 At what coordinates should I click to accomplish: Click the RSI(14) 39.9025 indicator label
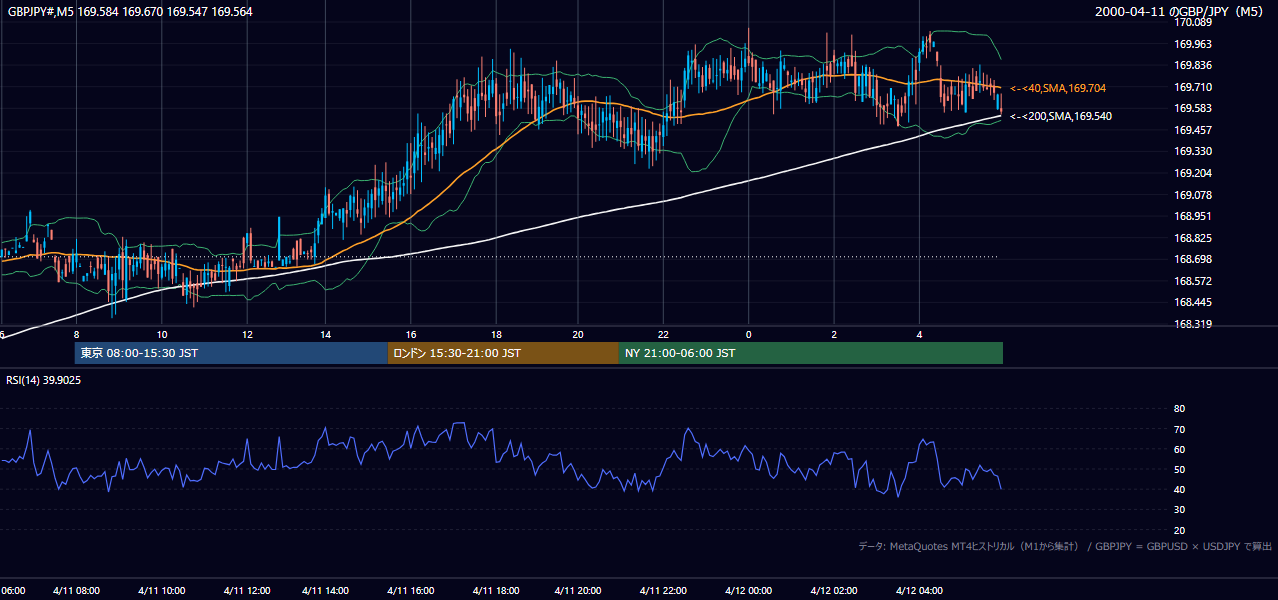point(44,380)
